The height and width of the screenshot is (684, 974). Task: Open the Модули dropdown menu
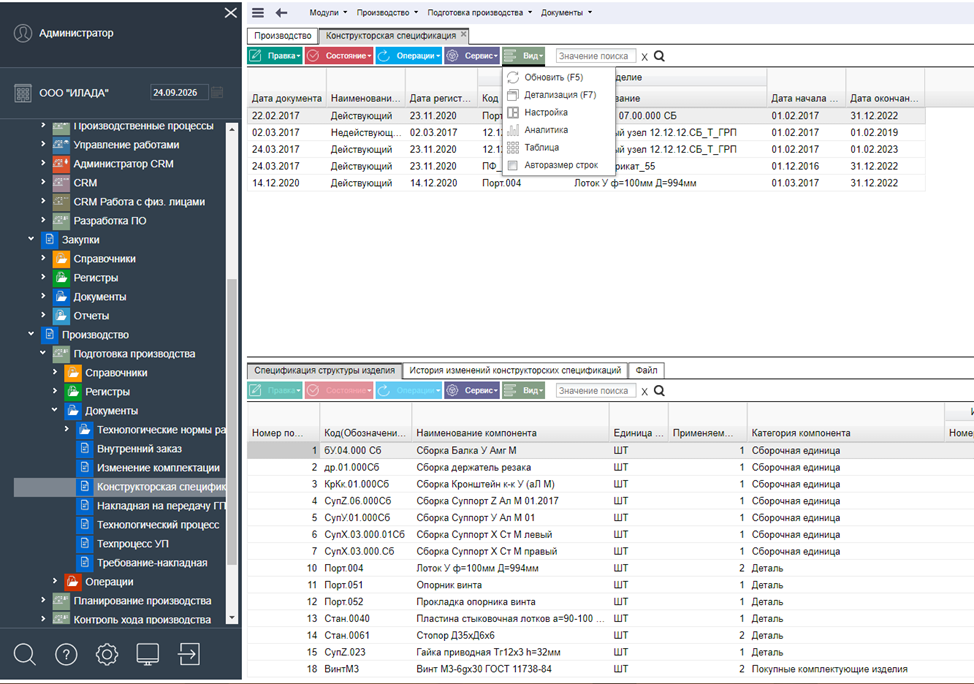coord(328,12)
